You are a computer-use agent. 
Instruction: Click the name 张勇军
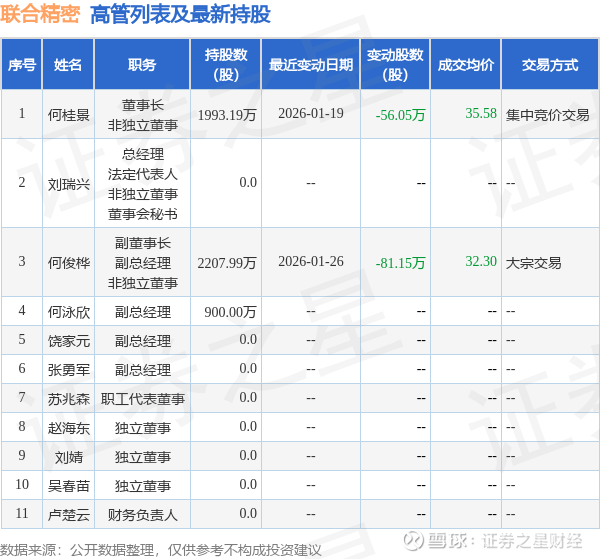pyautogui.click(x=68, y=370)
